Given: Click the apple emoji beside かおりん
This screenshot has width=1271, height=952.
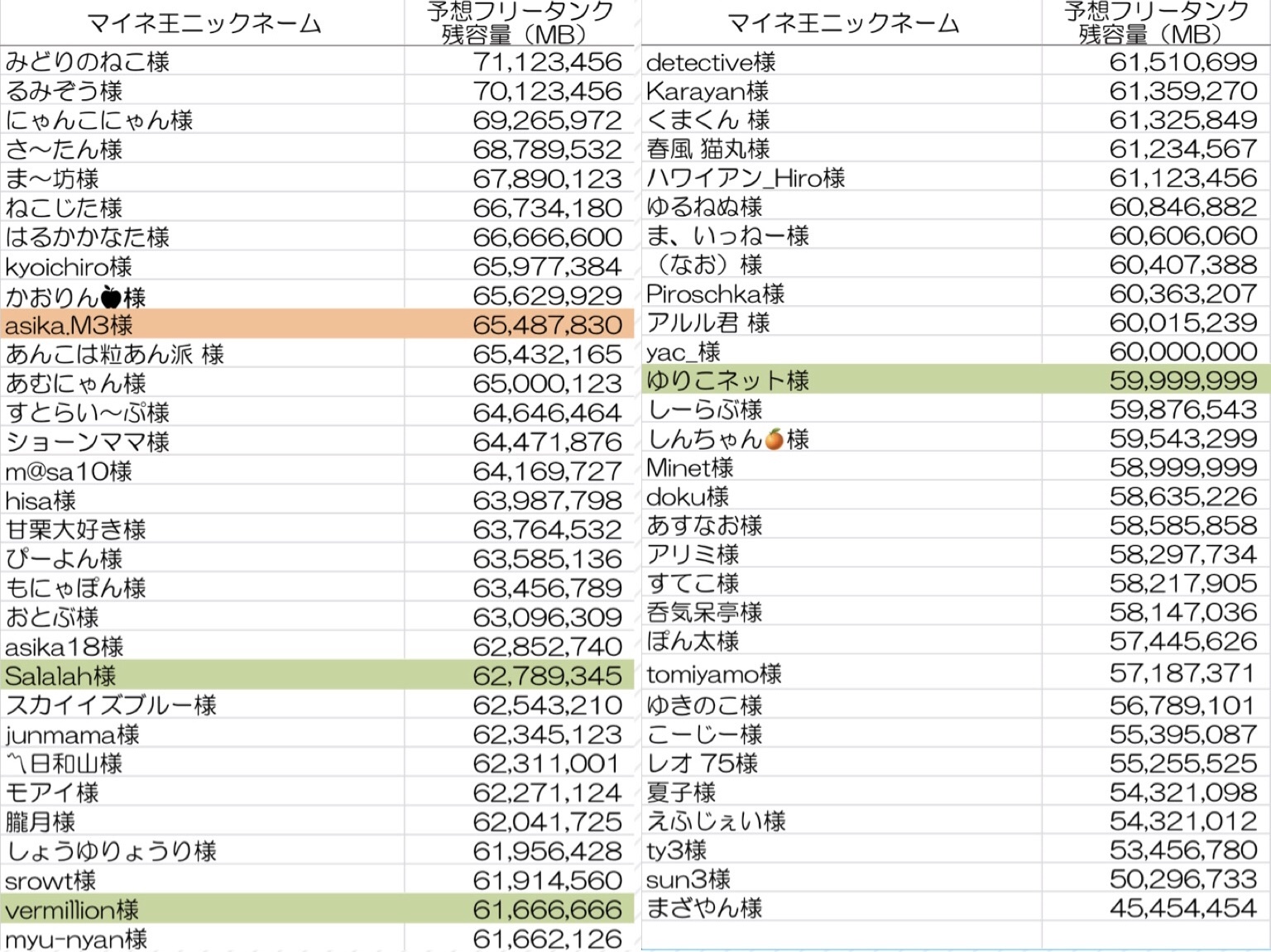Looking at the screenshot, I should pos(110,296).
